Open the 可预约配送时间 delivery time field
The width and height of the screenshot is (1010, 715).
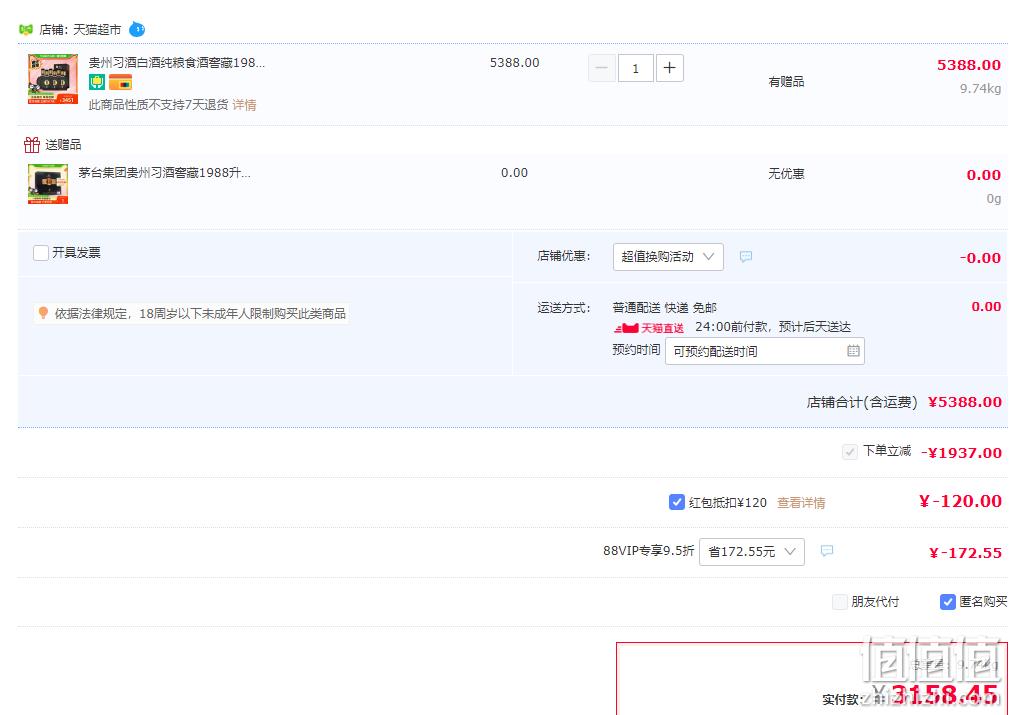tap(765, 351)
